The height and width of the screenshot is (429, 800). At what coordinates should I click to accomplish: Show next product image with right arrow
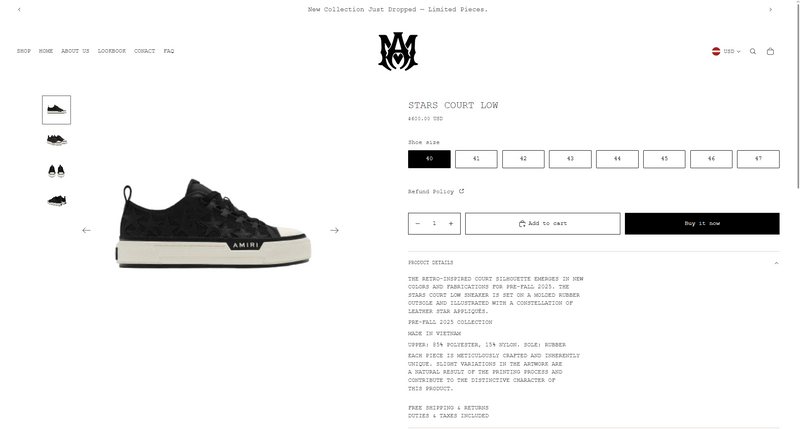tap(334, 231)
